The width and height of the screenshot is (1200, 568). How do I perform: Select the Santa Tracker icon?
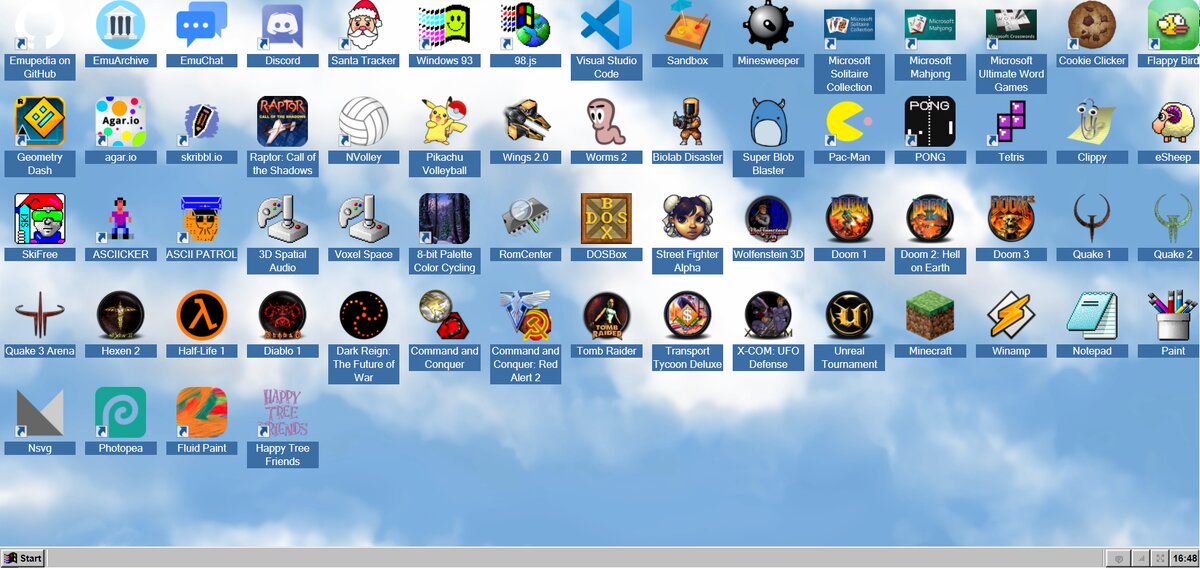coord(364,25)
